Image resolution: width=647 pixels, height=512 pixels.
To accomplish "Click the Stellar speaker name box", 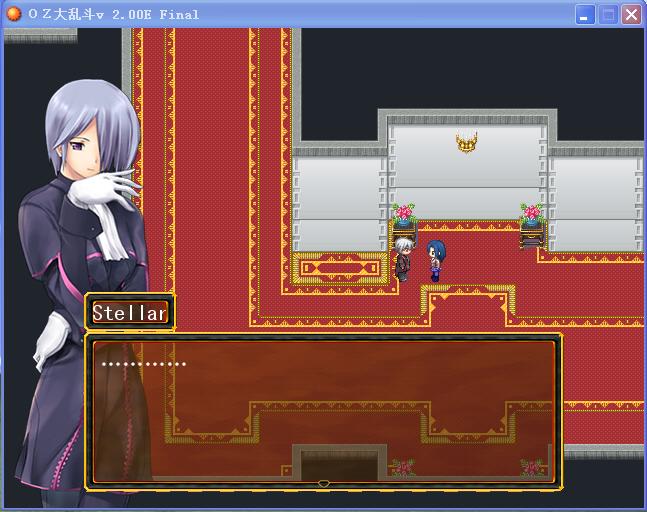I will [x=130, y=312].
